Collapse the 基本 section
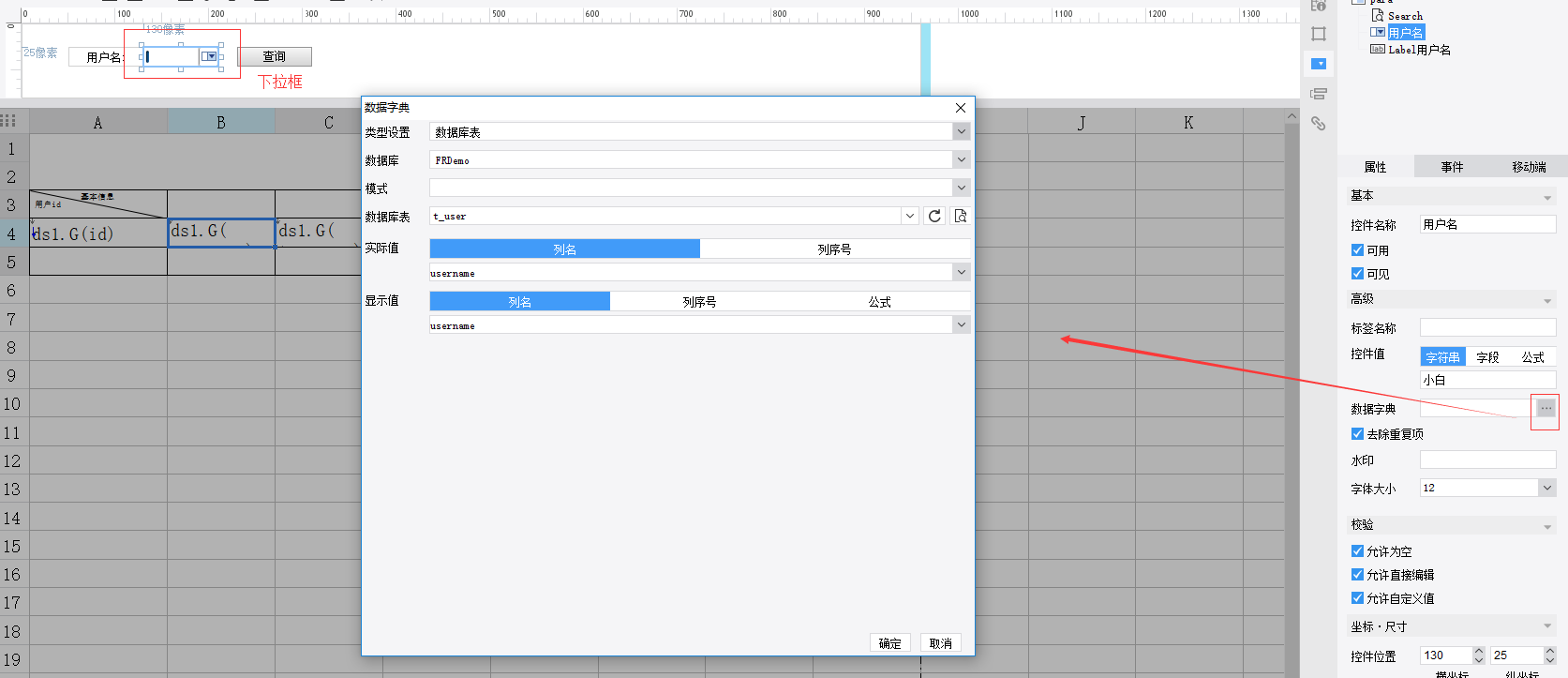Screen dimensions: 1568x678 (1547, 198)
